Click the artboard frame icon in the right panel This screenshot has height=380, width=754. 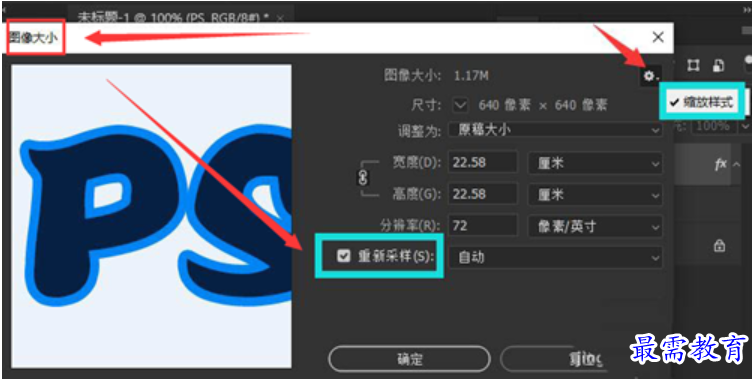click(693, 66)
